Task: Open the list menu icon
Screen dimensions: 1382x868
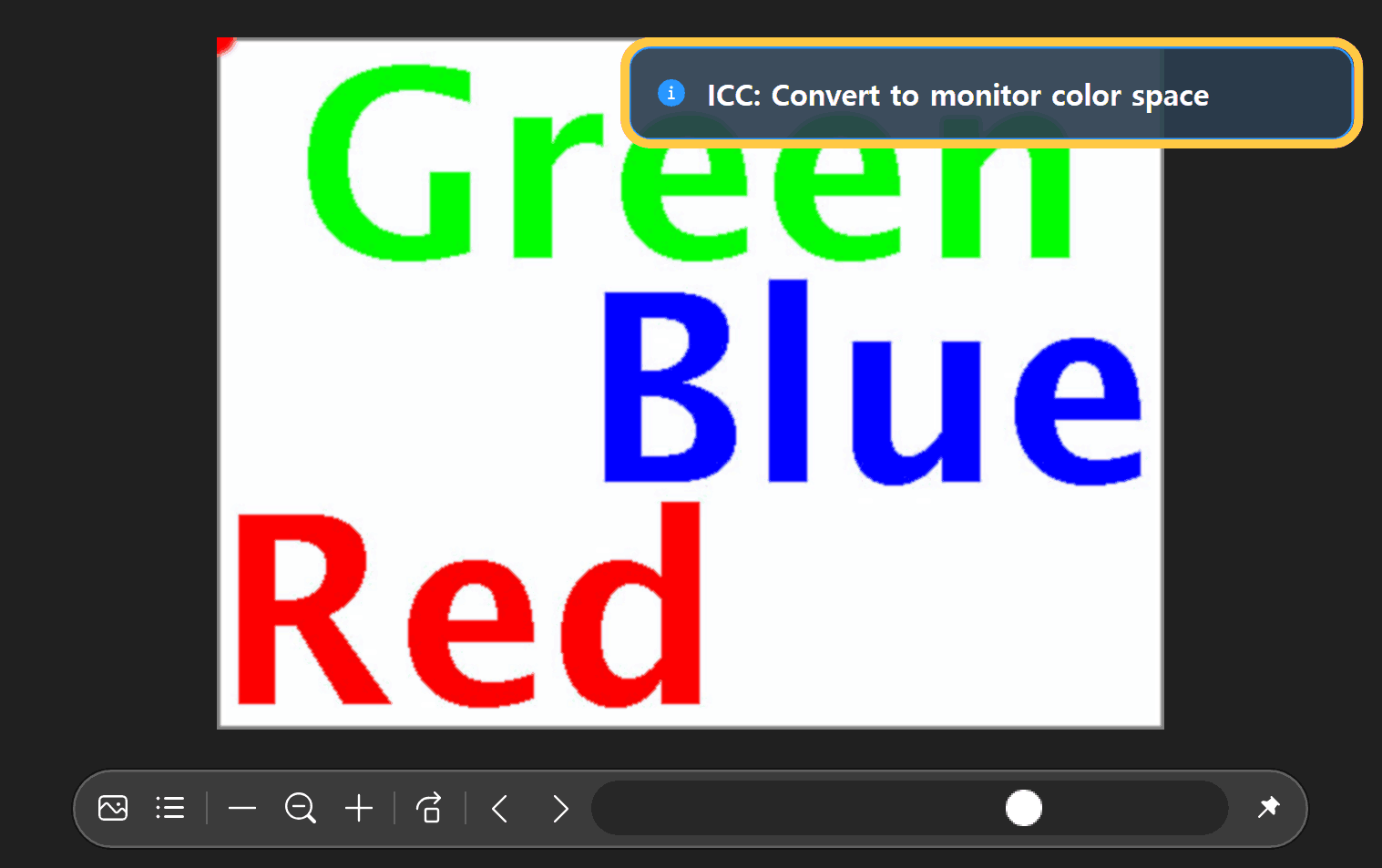Action: 170,808
